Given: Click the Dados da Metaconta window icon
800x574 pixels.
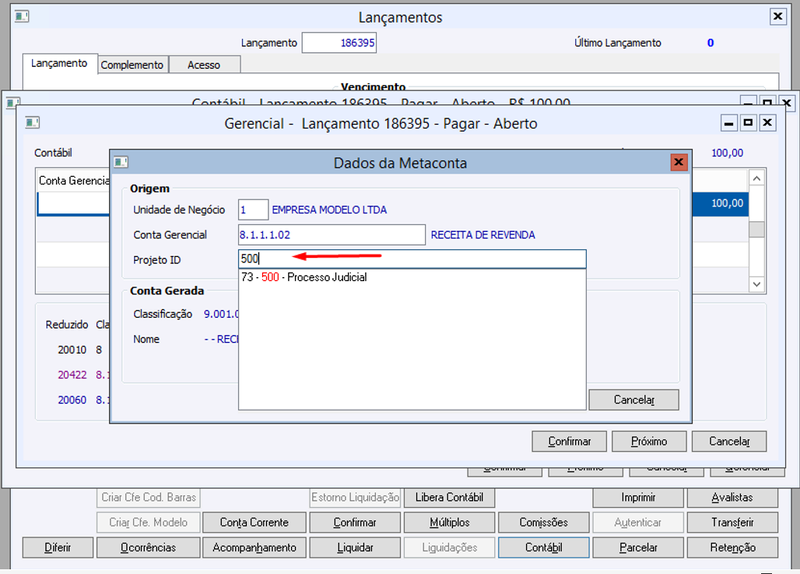Looking at the screenshot, I should point(121,162).
